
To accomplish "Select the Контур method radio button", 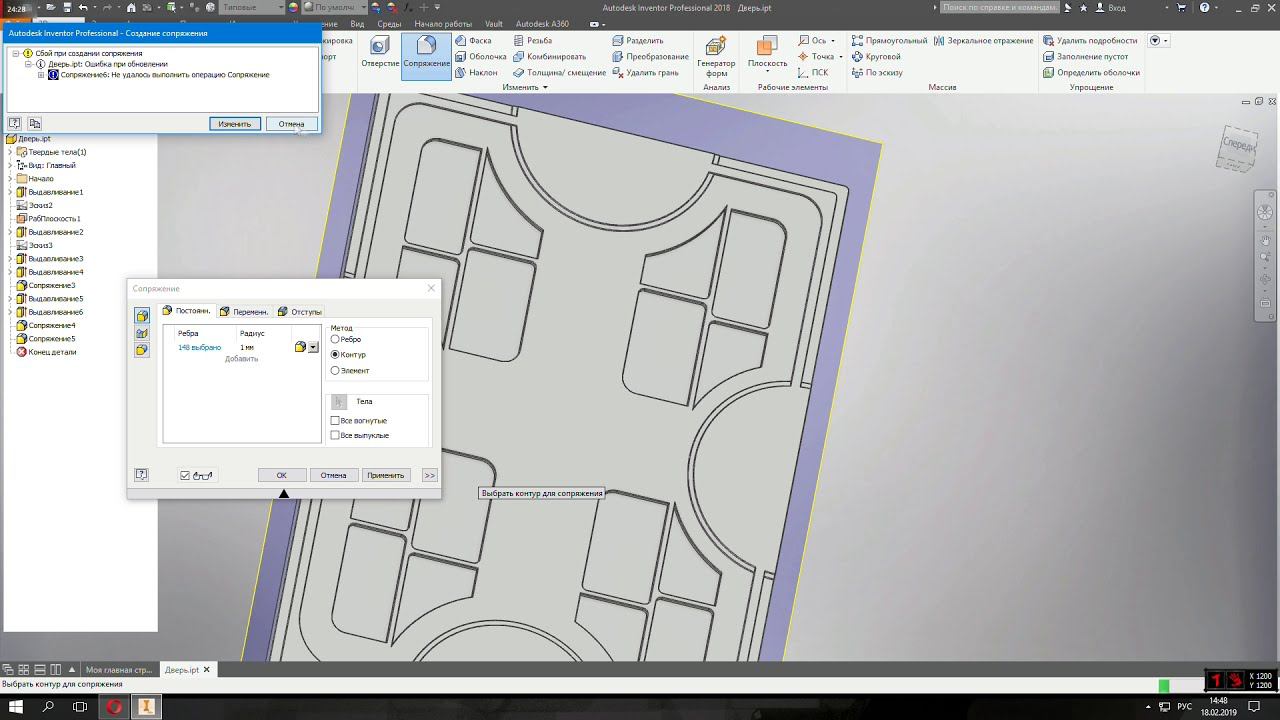I will 335,355.
